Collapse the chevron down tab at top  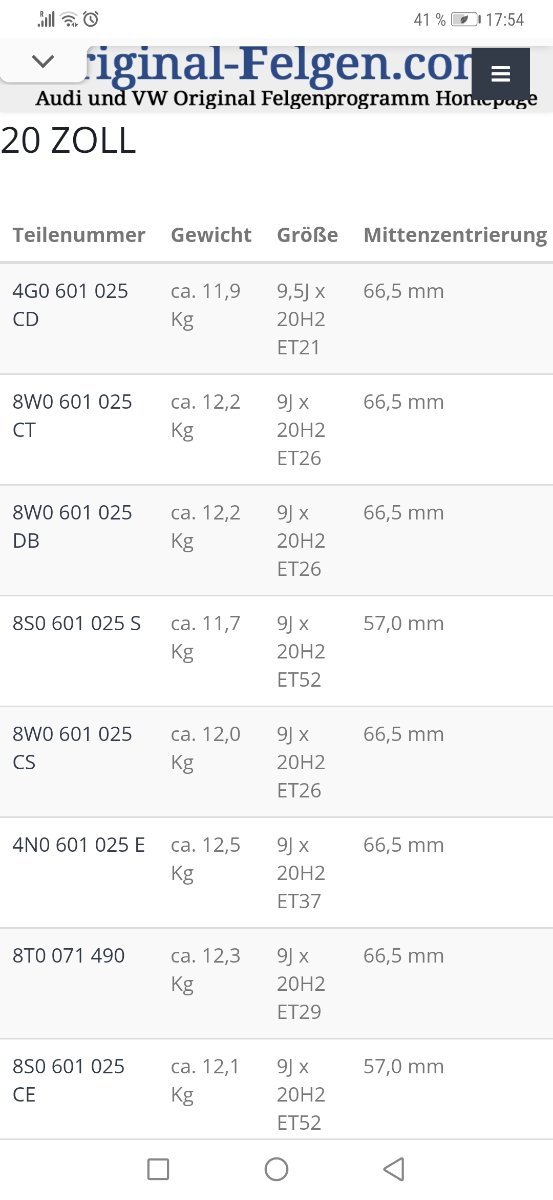click(43, 61)
